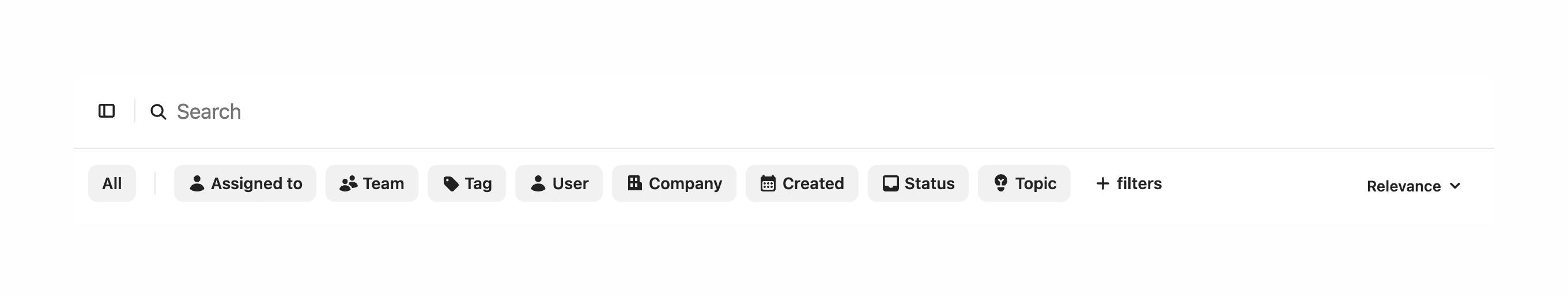Click the person icon on Assigned to

[x=197, y=183]
